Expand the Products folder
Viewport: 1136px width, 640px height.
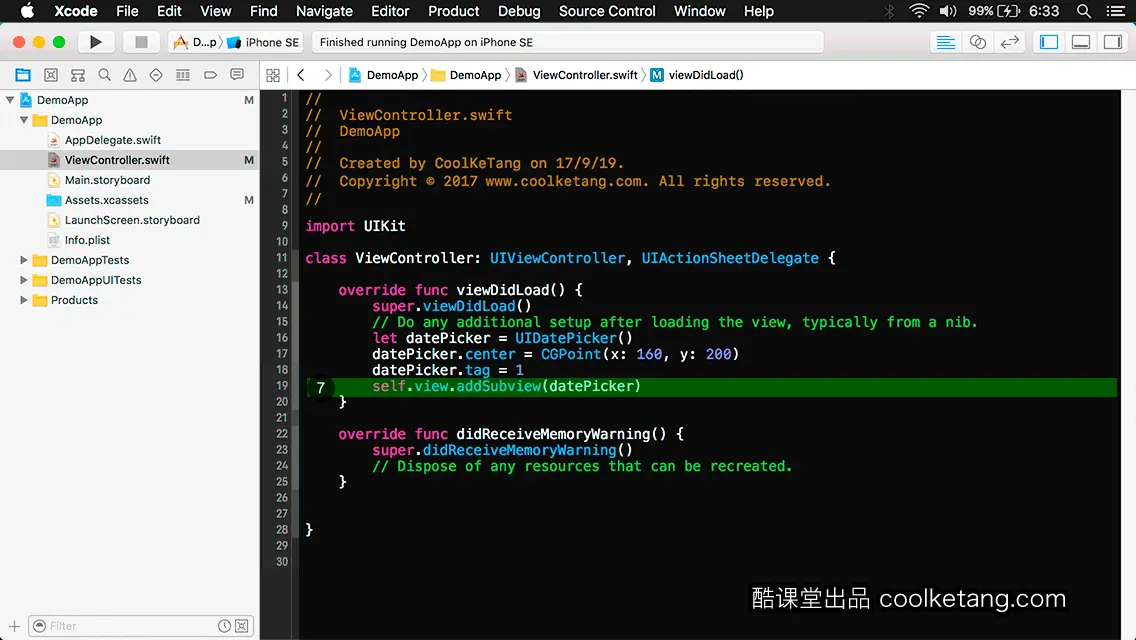click(x=24, y=299)
